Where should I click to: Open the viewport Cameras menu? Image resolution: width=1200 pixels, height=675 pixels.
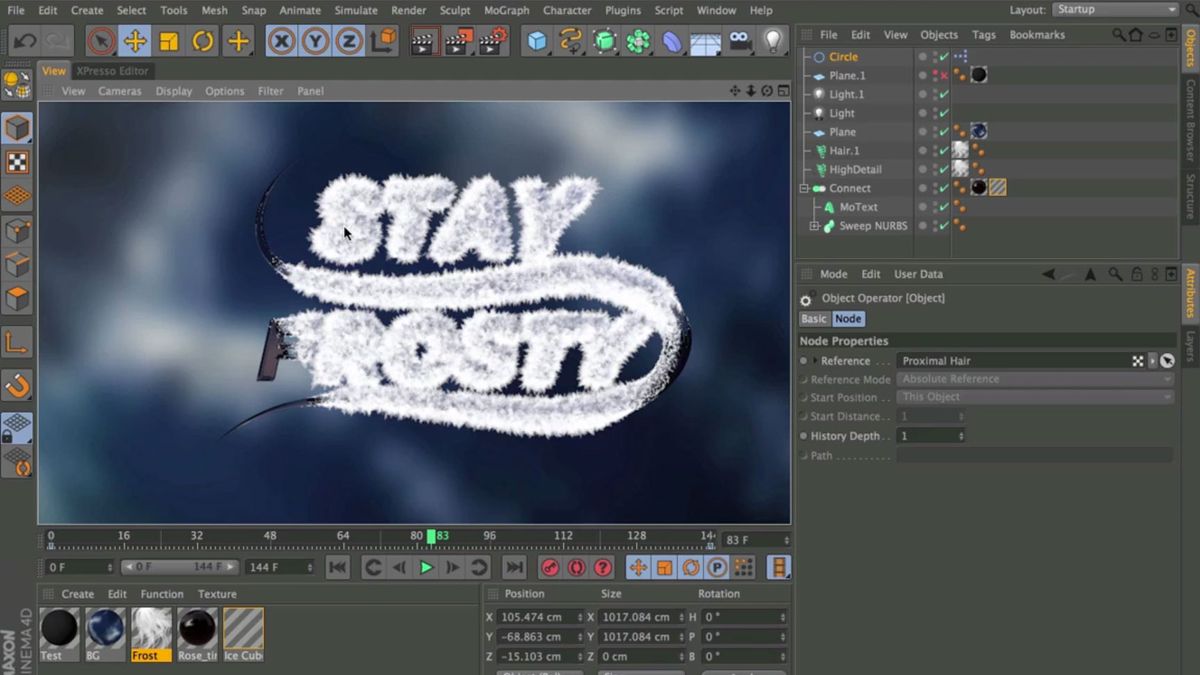coord(120,91)
